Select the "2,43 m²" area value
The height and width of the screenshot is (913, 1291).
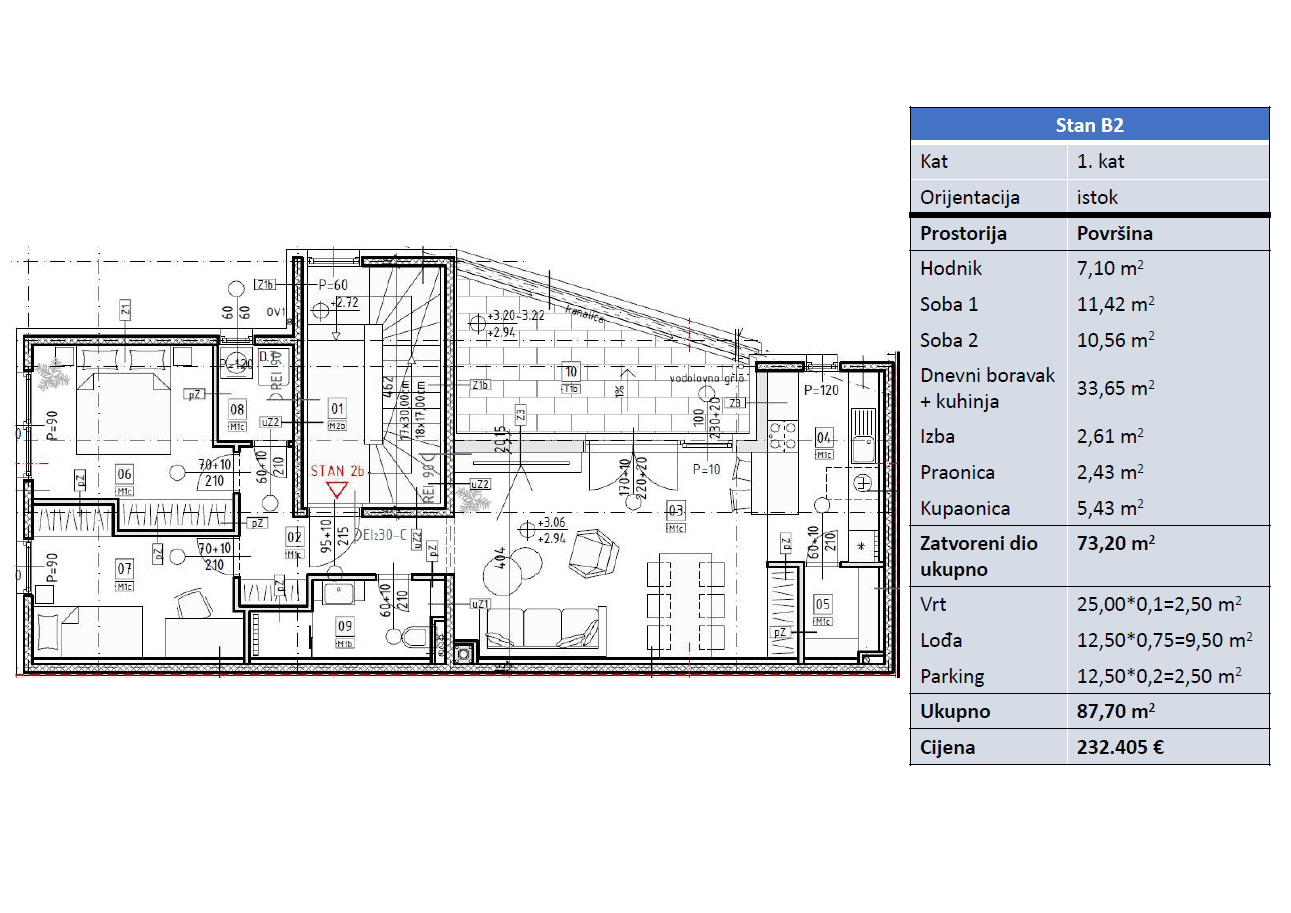click(1111, 472)
